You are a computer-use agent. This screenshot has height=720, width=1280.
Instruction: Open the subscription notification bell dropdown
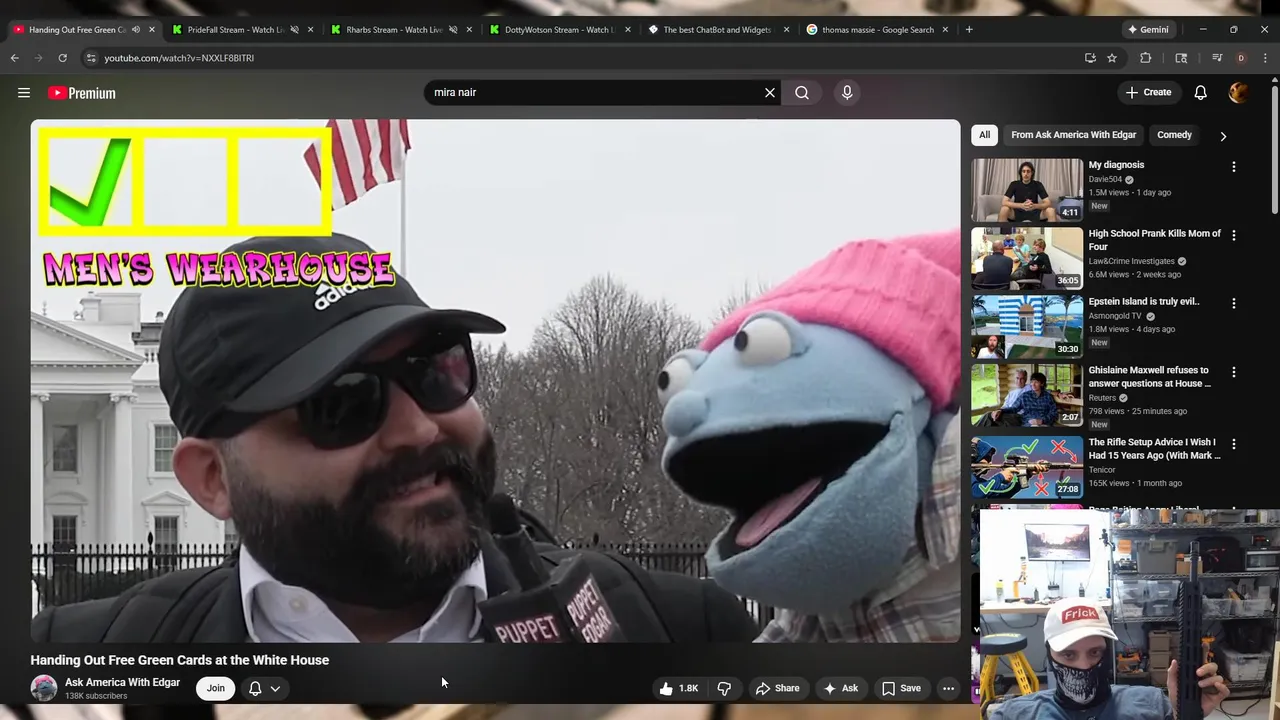click(264, 688)
